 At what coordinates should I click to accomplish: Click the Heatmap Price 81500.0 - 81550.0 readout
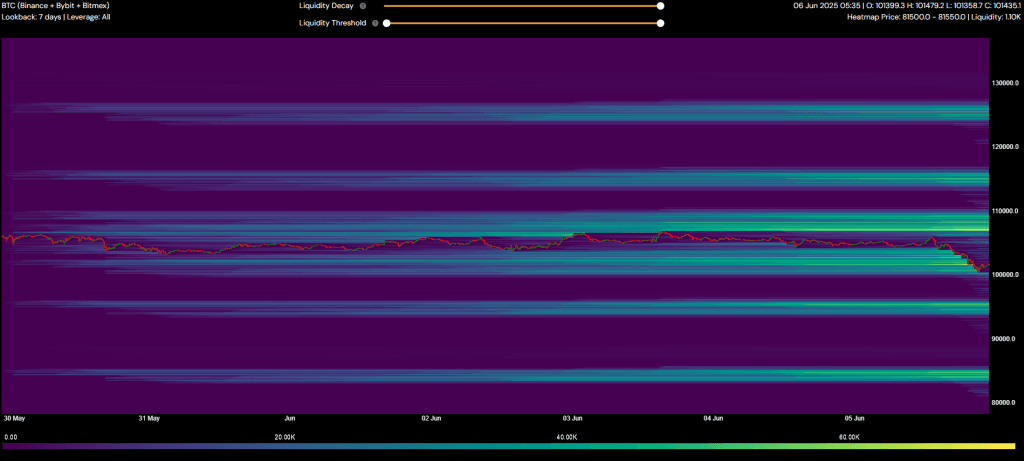[935, 17]
